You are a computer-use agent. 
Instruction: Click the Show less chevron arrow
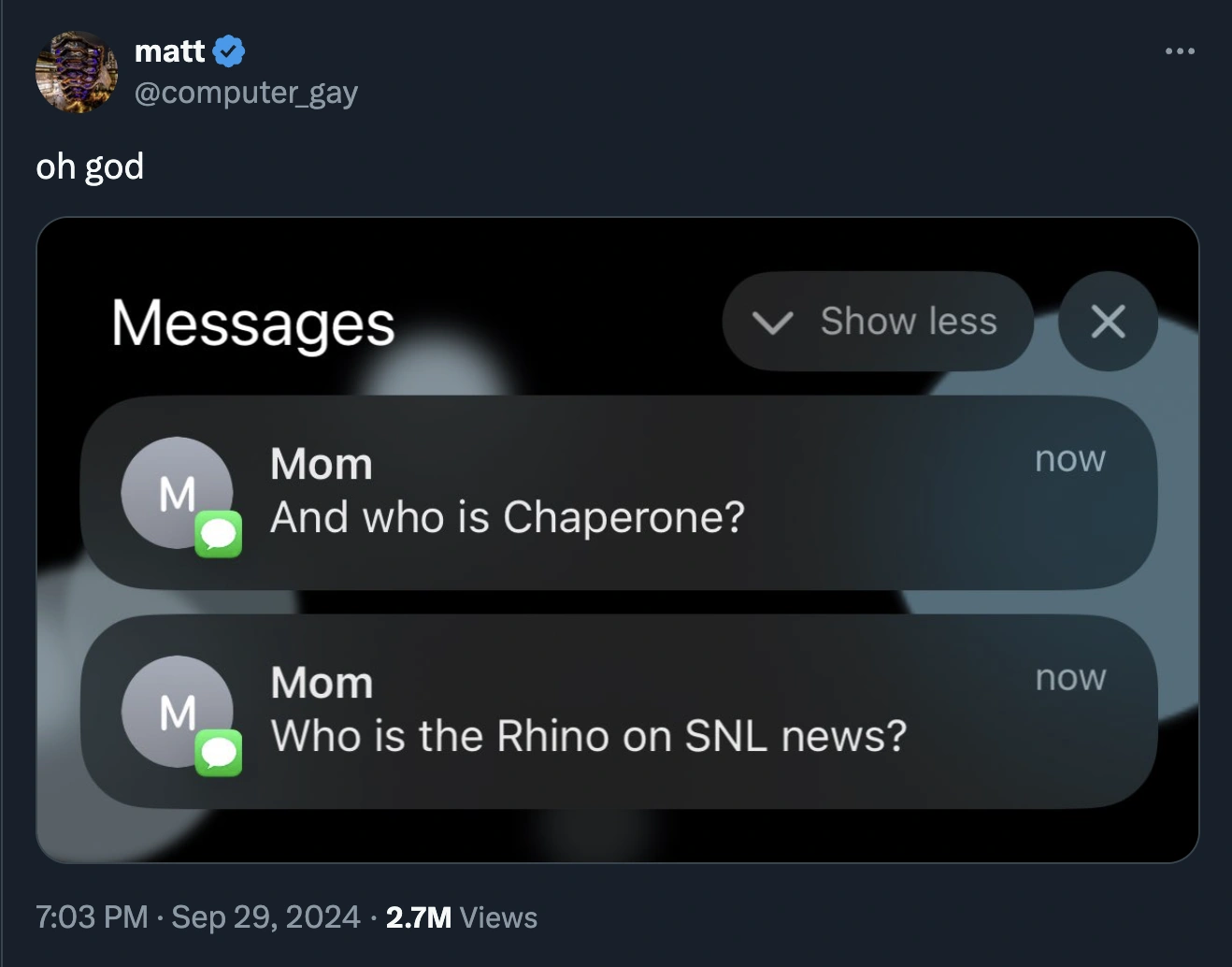772,323
